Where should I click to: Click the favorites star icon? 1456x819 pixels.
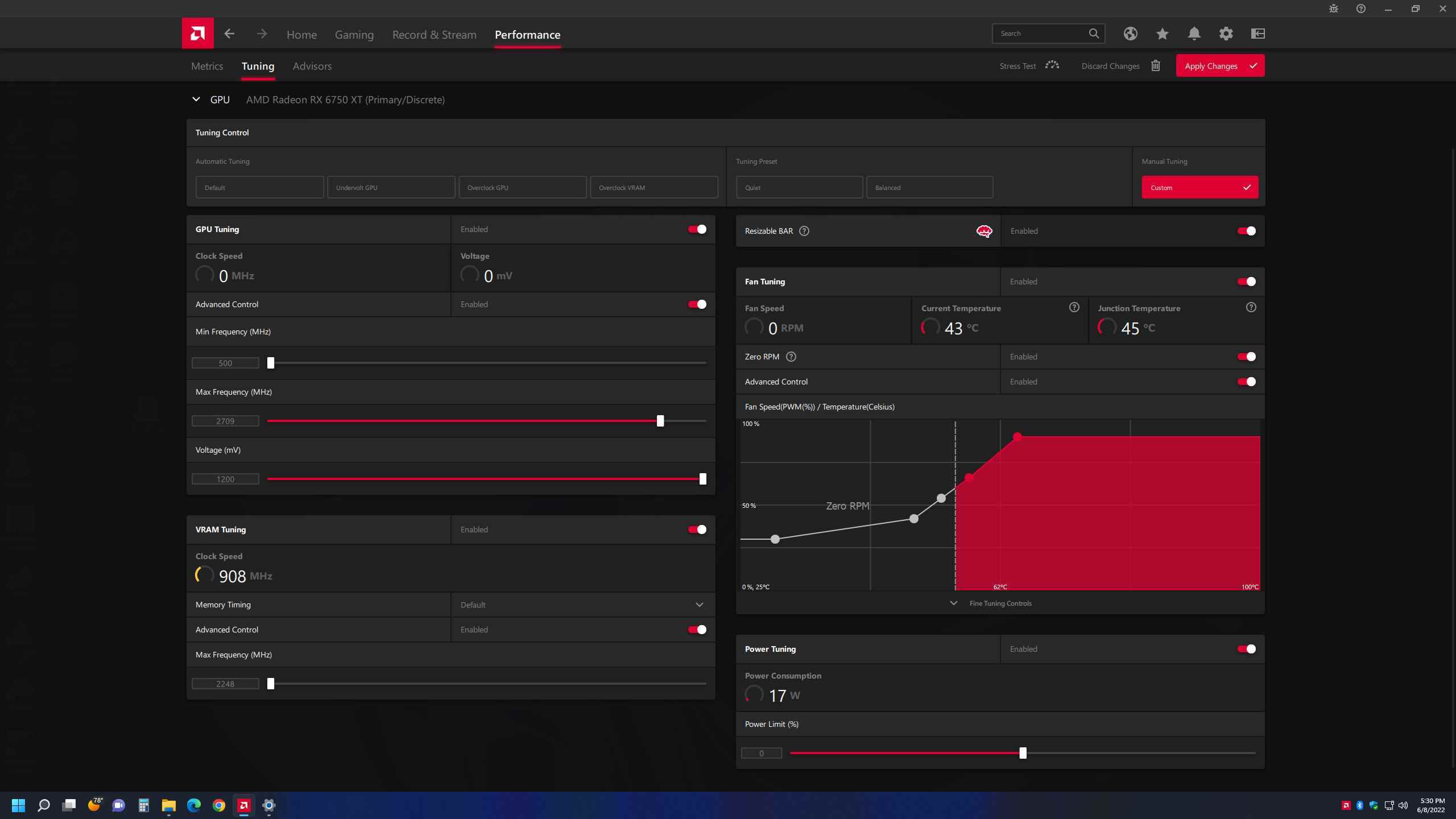(x=1162, y=33)
